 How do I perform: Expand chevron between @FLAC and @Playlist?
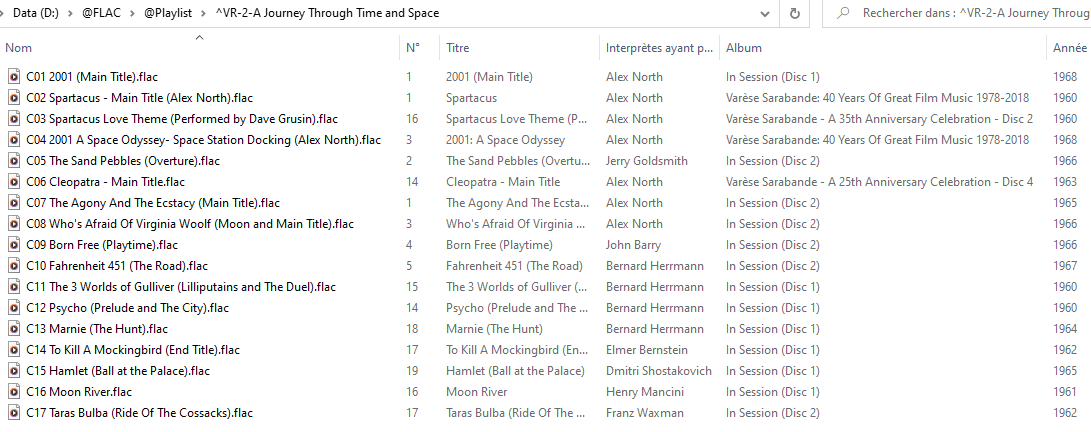pyautogui.click(x=132, y=13)
